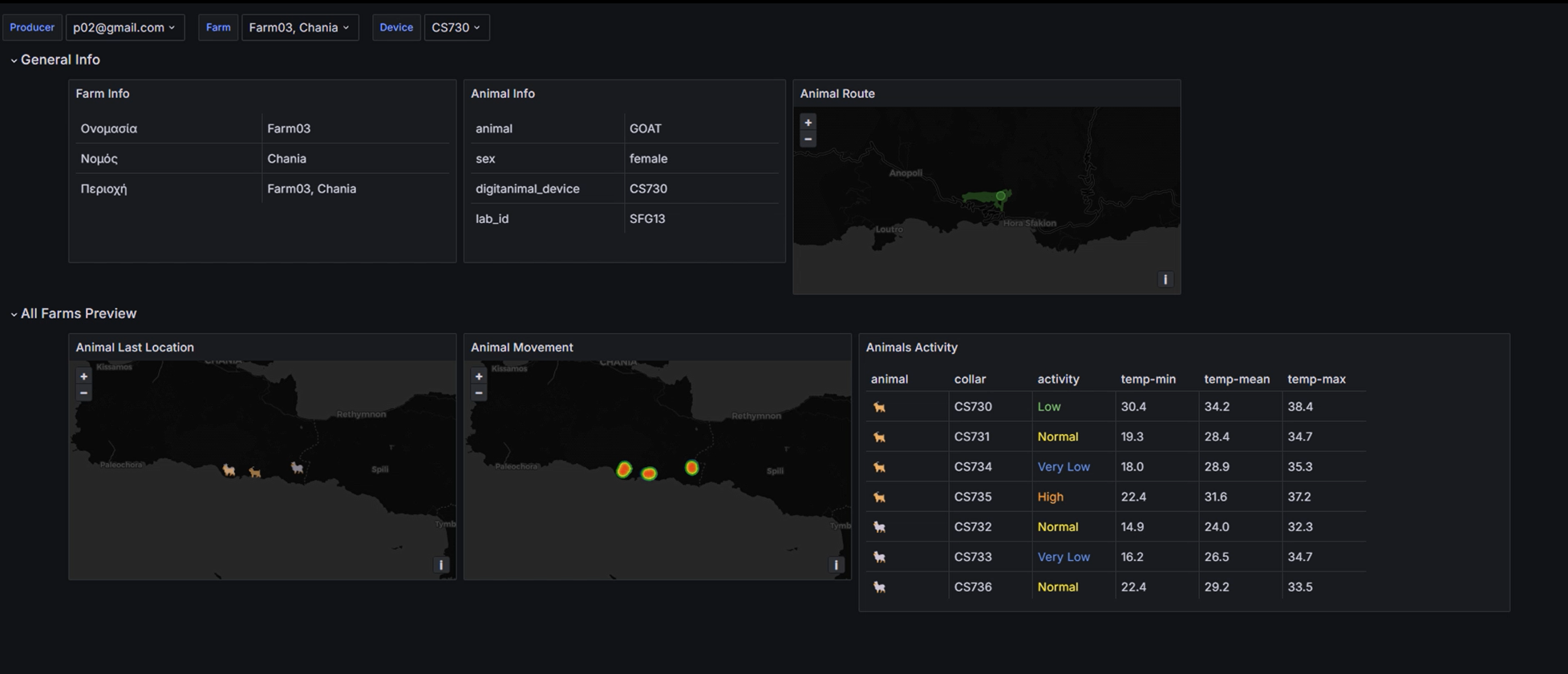
Task: Zoom in on the Animal Route map
Action: pyautogui.click(x=808, y=123)
